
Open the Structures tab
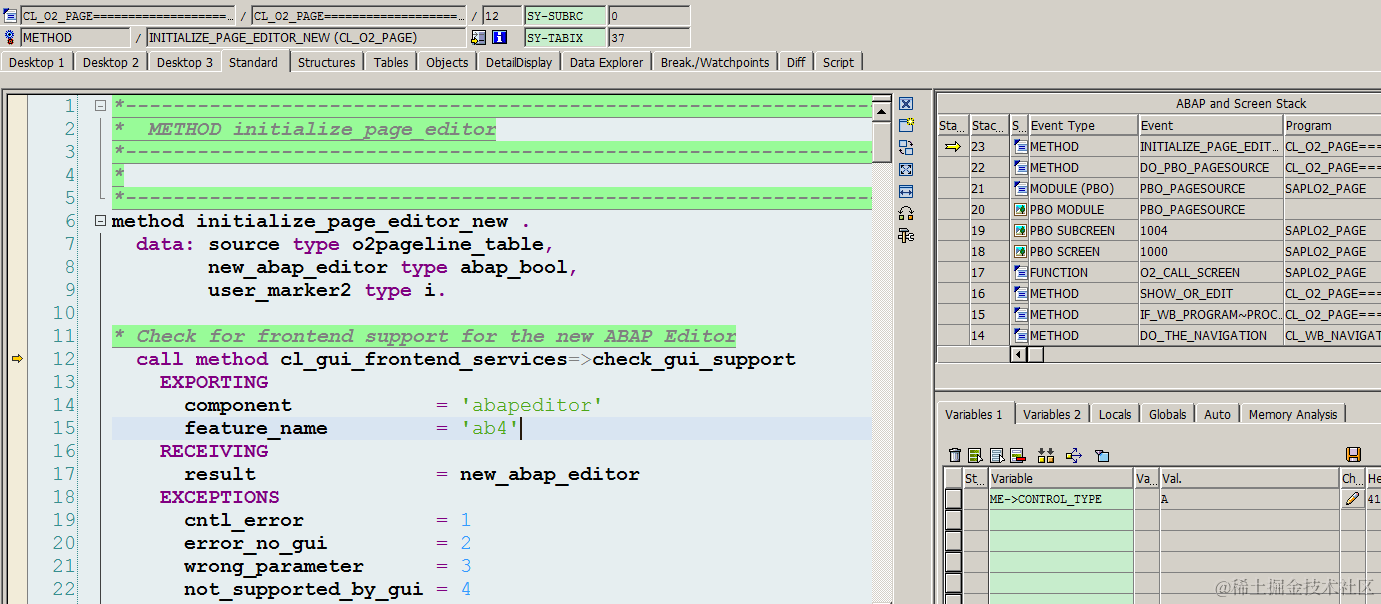[x=327, y=62]
